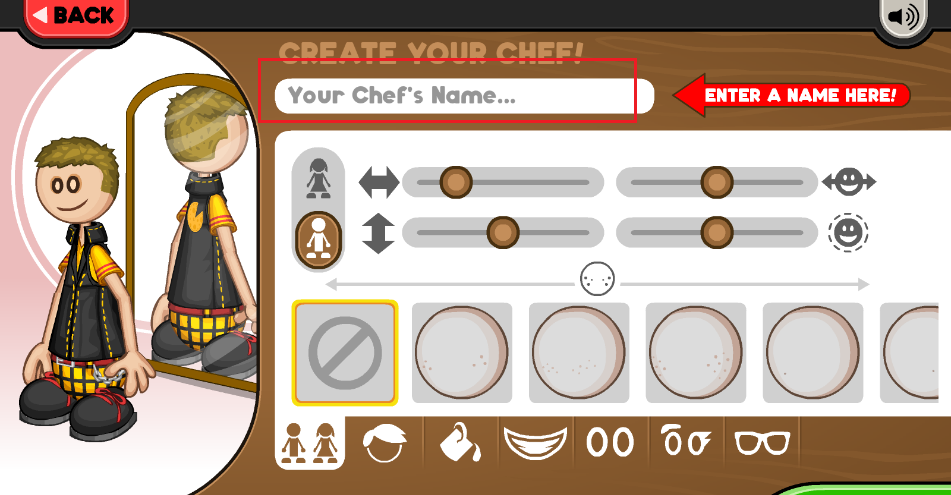Click the Your Chef's Name input field
Viewport: 951px width, 495px height.
[465, 96]
